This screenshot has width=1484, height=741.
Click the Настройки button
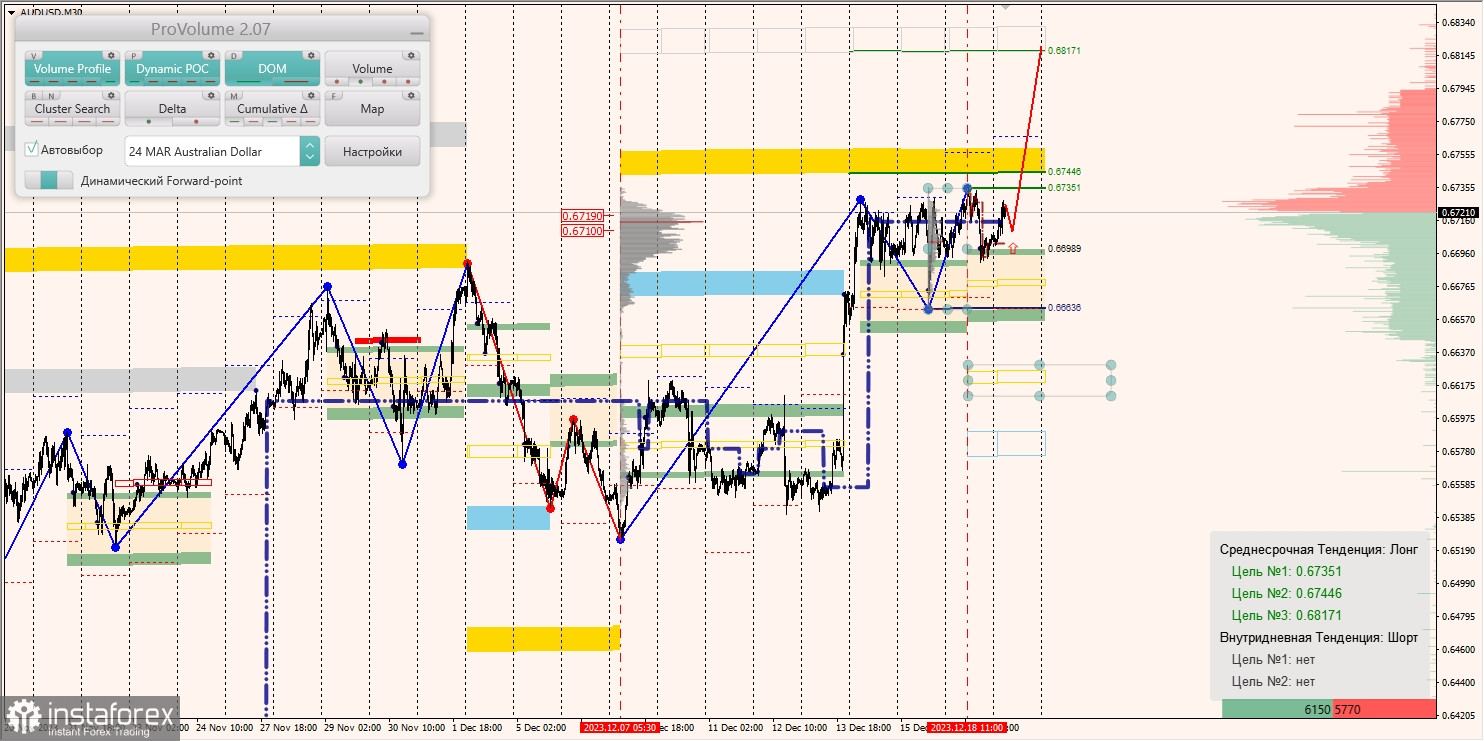(372, 151)
